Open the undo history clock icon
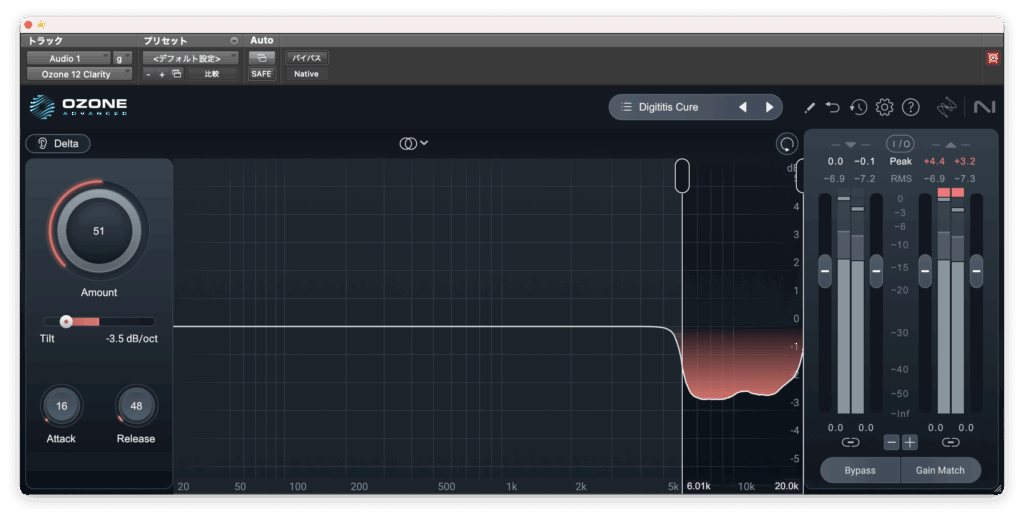 [x=858, y=107]
